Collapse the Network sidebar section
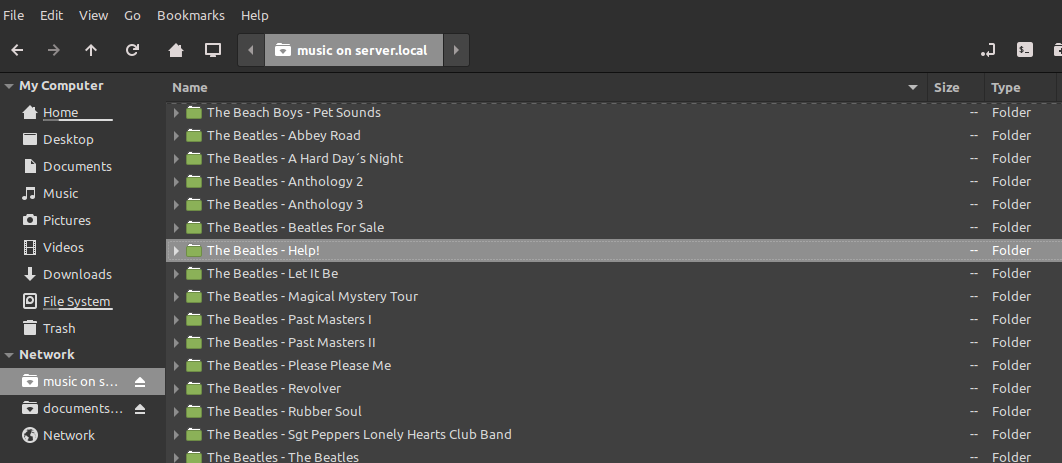The height and width of the screenshot is (463, 1062). point(9,355)
